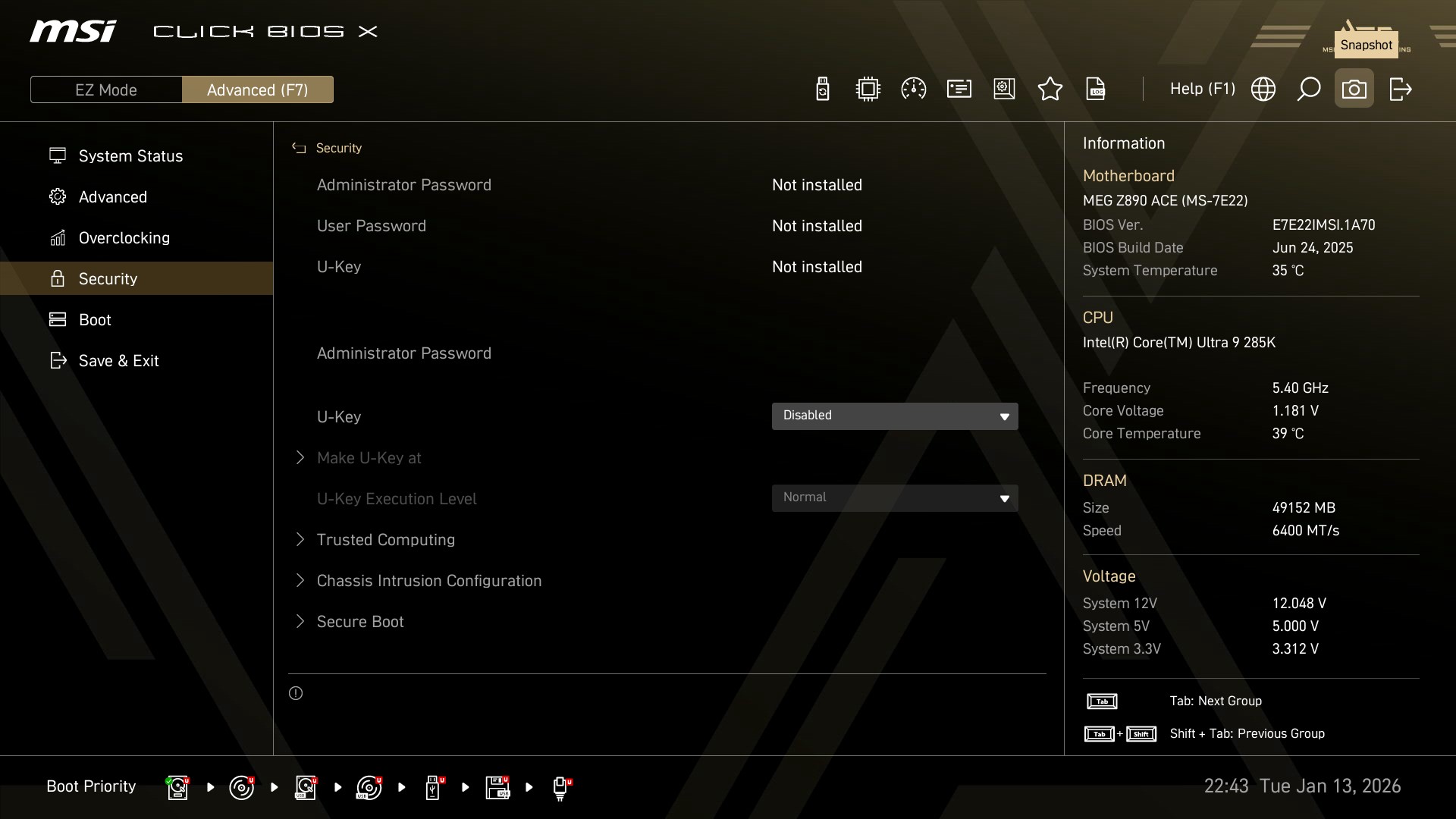This screenshot has width=1456, height=819.
Task: Take a snapshot with the camera icon
Action: point(1354,89)
